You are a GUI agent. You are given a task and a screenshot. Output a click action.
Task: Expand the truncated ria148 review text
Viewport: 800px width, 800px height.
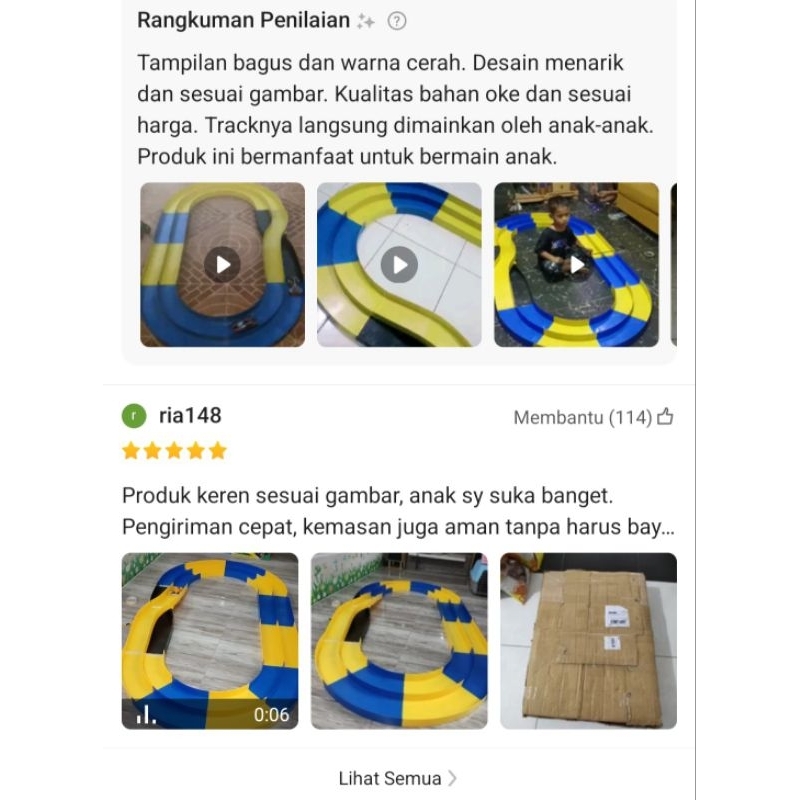click(x=398, y=511)
